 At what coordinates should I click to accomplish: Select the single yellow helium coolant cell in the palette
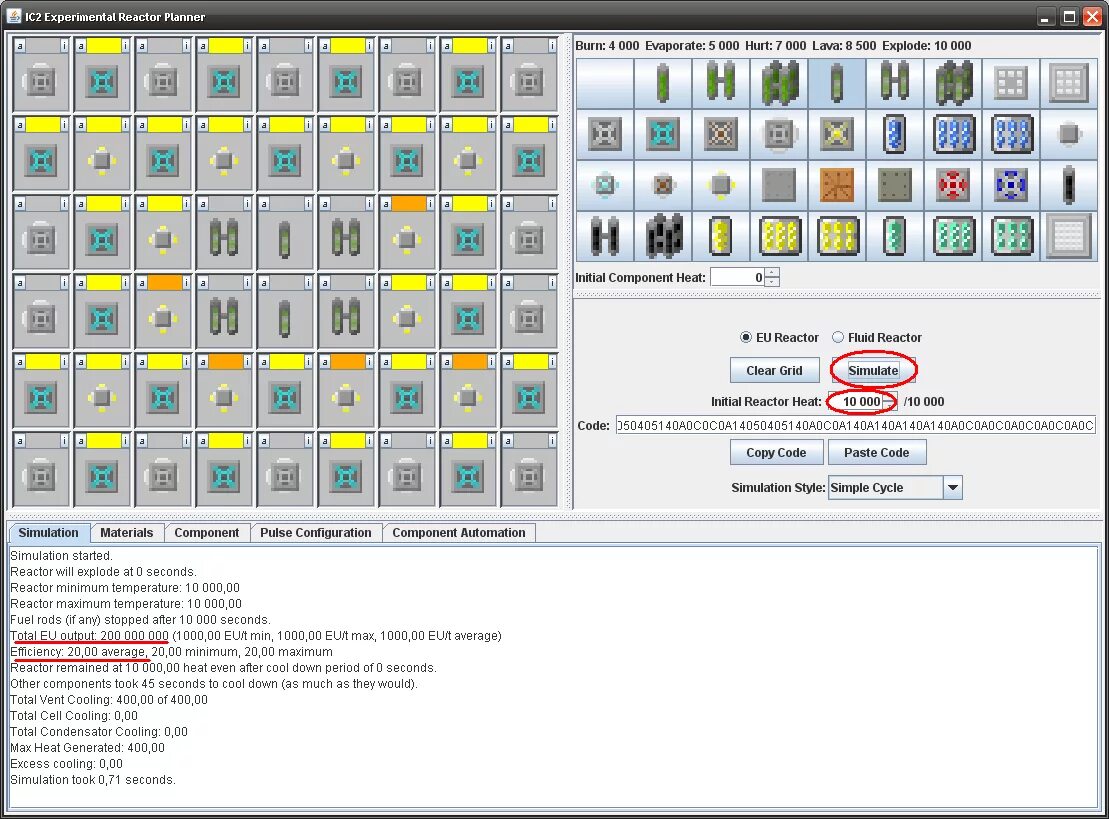(721, 236)
